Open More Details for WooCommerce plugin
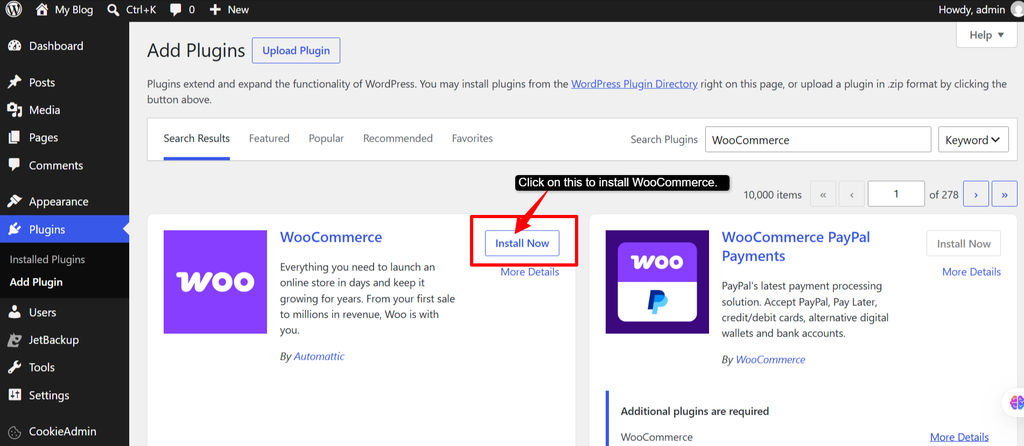The height and width of the screenshot is (446, 1024). point(530,272)
